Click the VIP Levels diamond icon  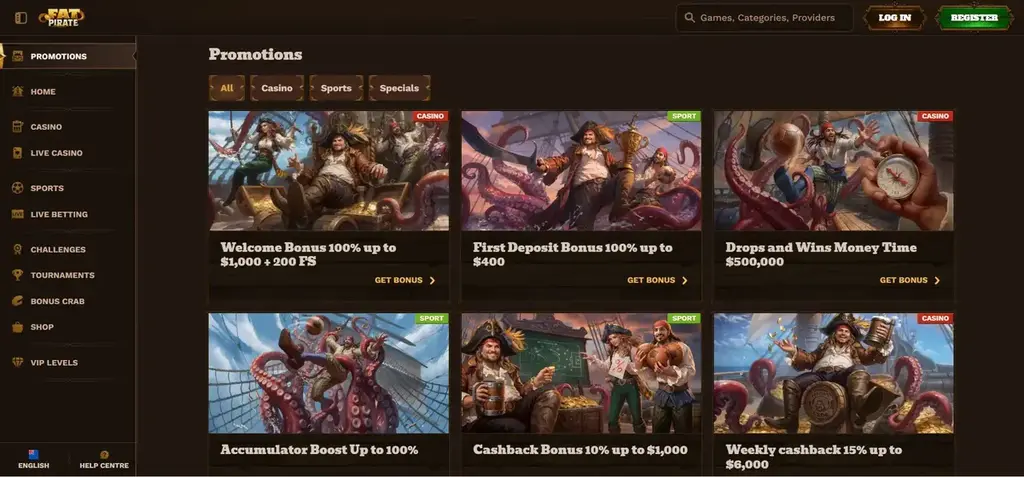pyautogui.click(x=18, y=363)
